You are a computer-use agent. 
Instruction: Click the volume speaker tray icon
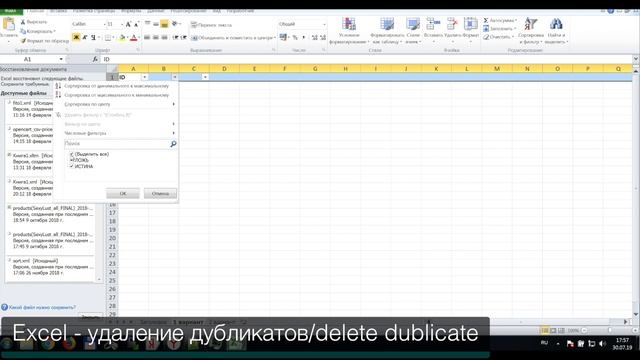click(x=602, y=344)
